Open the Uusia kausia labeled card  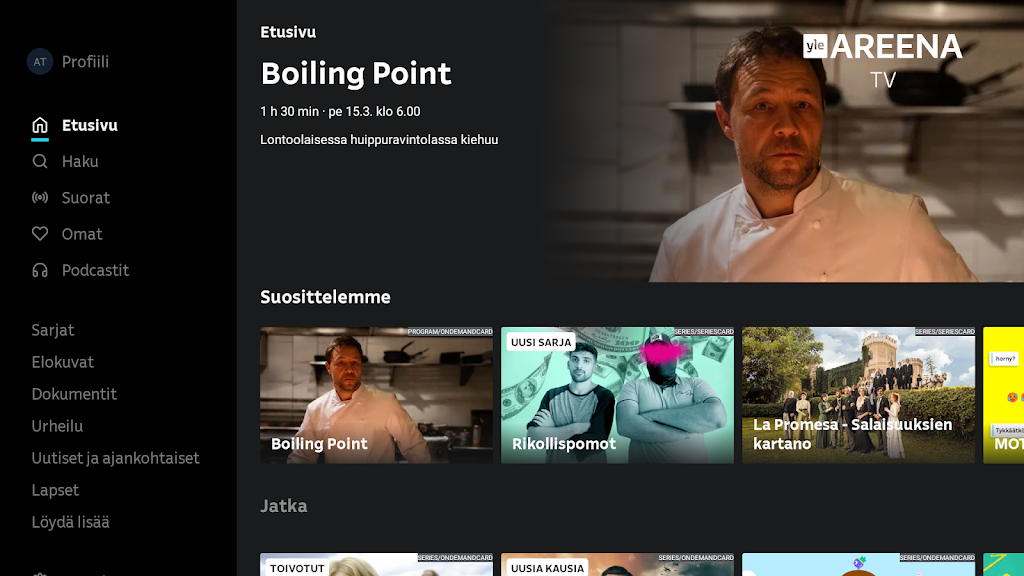pyautogui.click(x=617, y=565)
